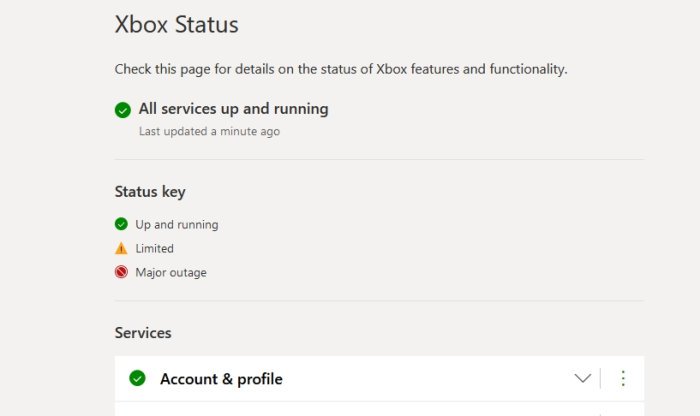Click the divider line above Status key
Screen dimensions: 700x416
pyautogui.click(x=379, y=160)
